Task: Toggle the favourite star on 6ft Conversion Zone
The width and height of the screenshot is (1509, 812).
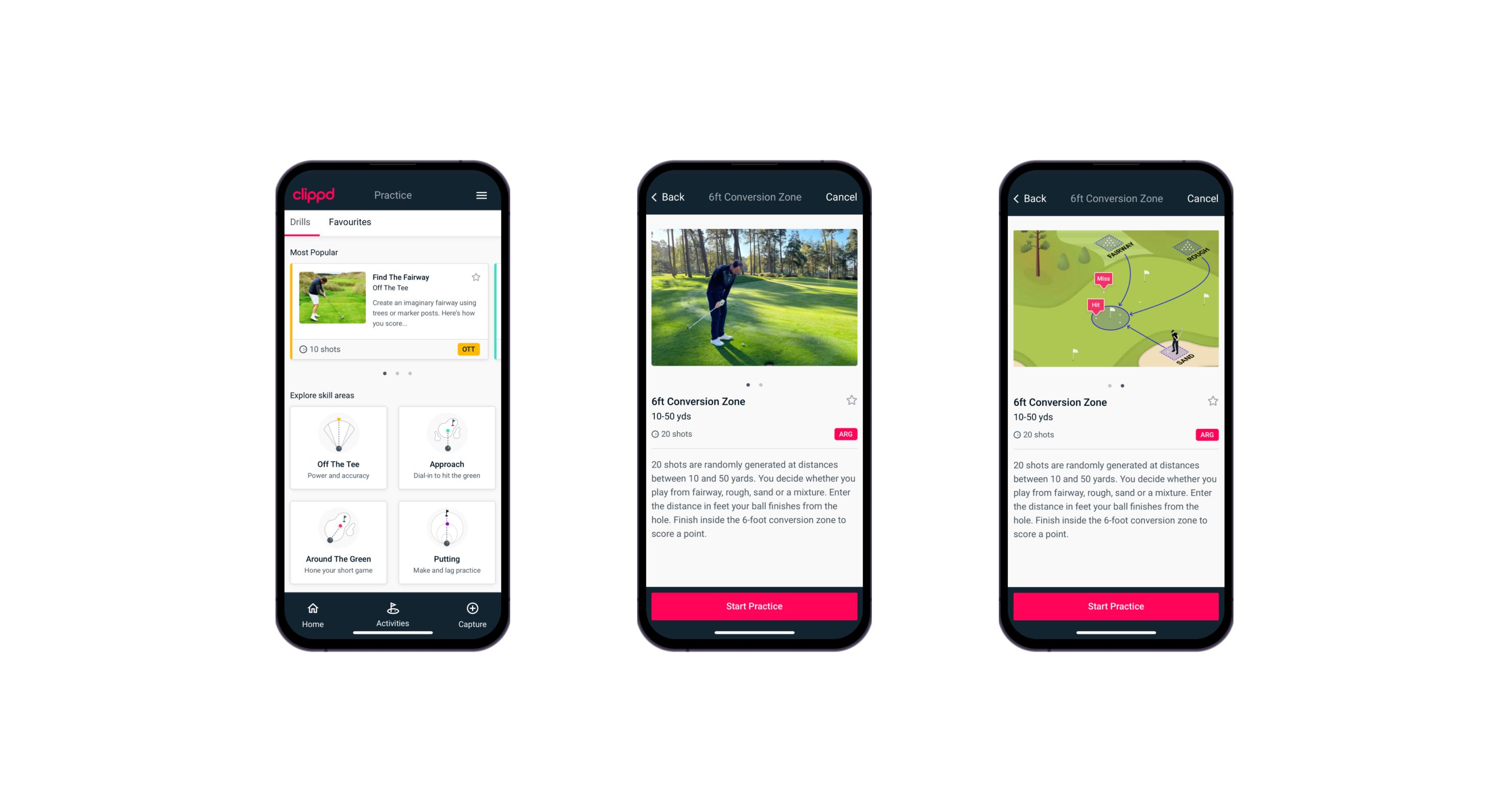Action: pyautogui.click(x=850, y=401)
